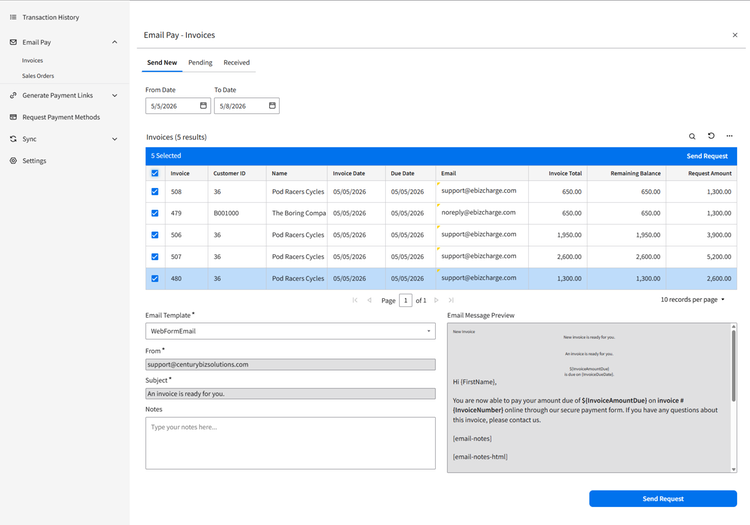Switch to the Received tab

pyautogui.click(x=236, y=63)
